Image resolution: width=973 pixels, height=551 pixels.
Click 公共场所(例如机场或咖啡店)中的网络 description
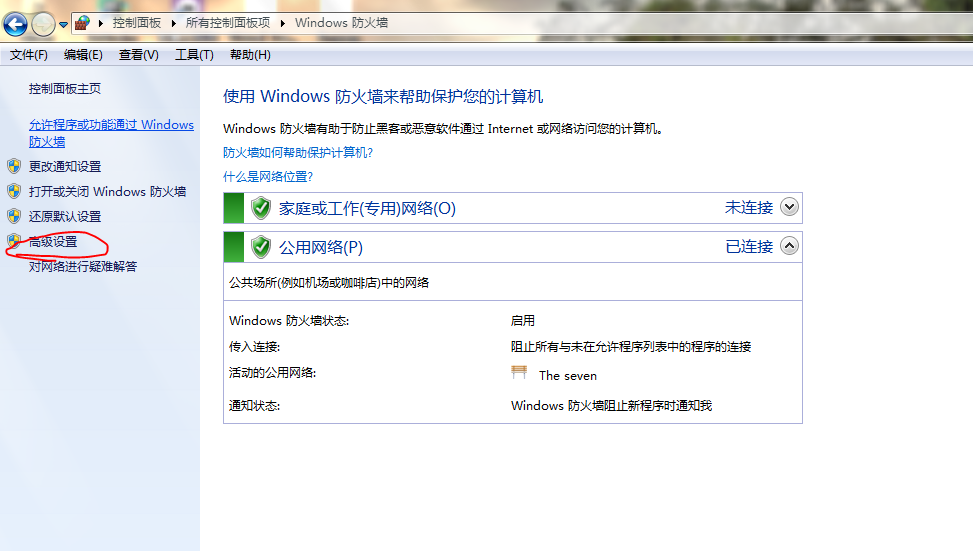pyautogui.click(x=329, y=283)
